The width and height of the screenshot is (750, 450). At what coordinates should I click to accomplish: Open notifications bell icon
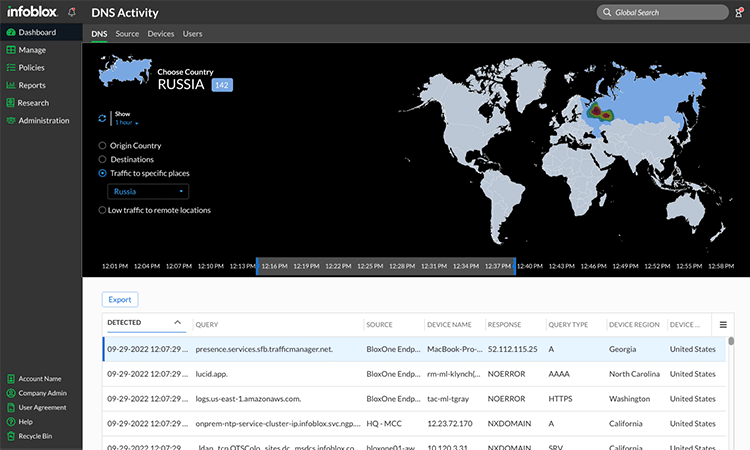[72, 12]
